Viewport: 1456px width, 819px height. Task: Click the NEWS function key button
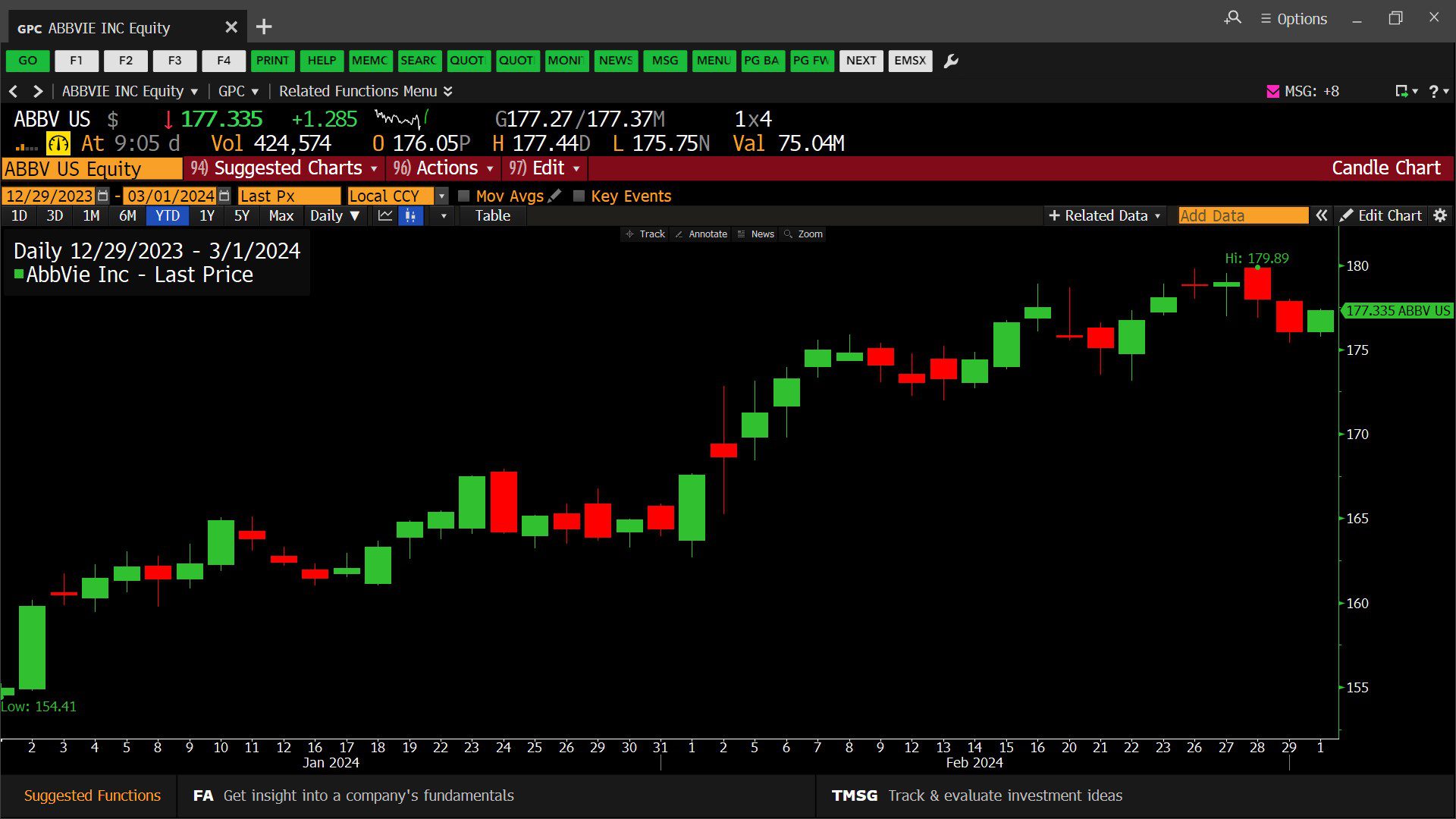pos(616,61)
